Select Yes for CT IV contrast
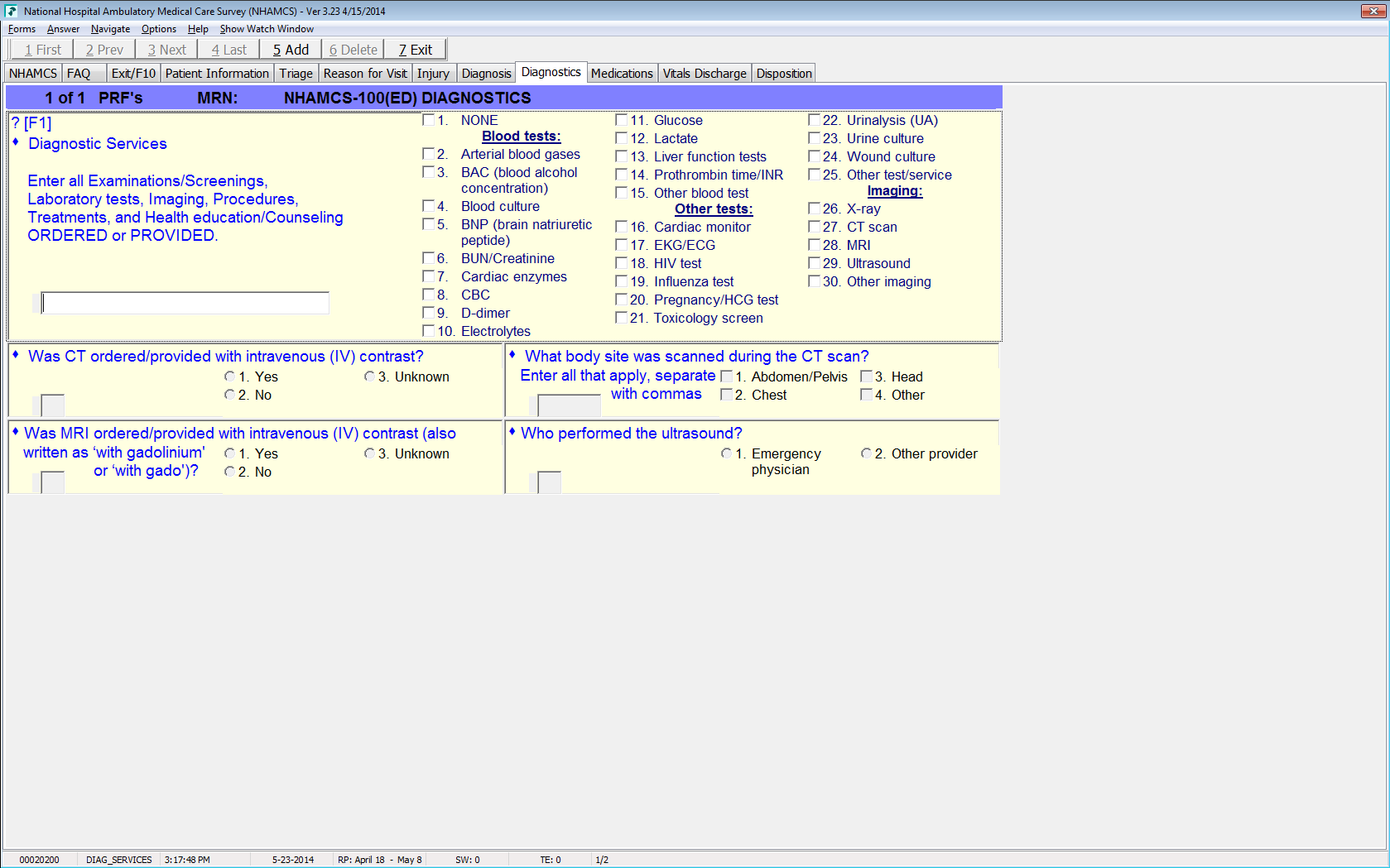This screenshot has height=868, width=1390. tap(230, 376)
